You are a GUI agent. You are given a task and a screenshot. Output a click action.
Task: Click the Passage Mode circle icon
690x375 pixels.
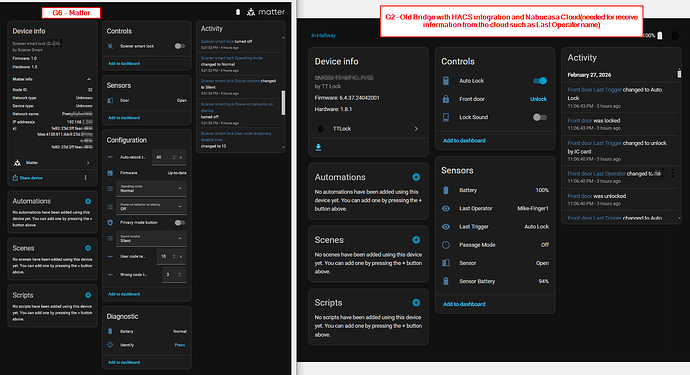tap(446, 245)
